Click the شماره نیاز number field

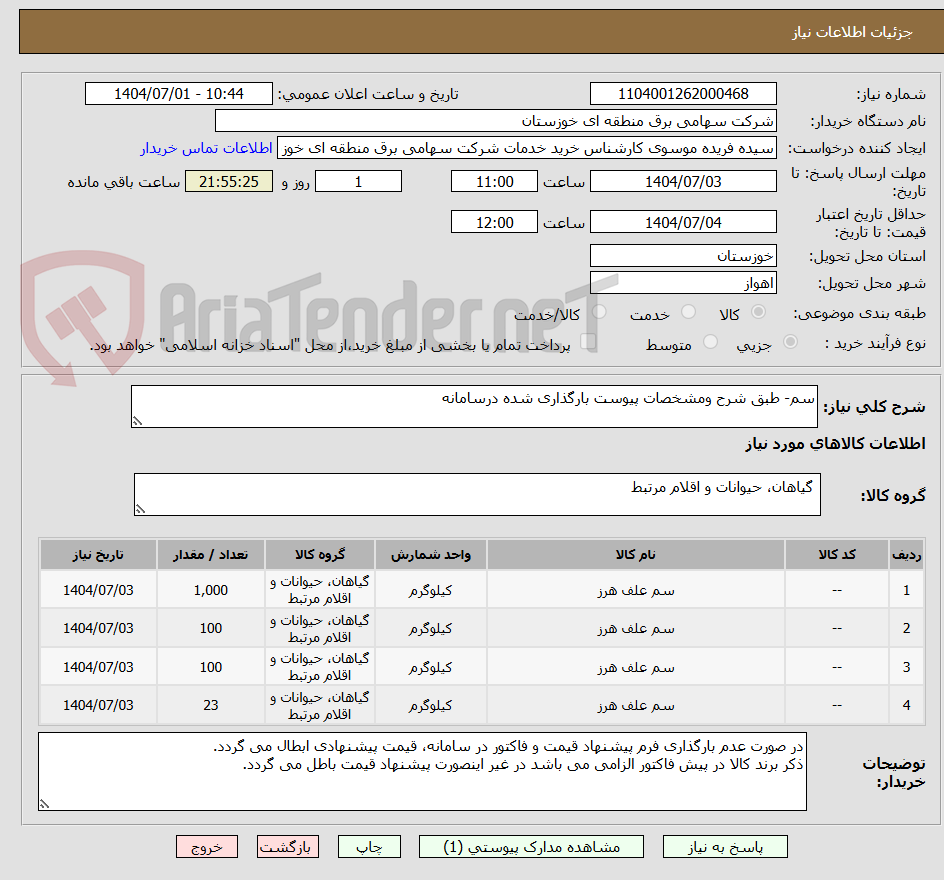(683, 94)
